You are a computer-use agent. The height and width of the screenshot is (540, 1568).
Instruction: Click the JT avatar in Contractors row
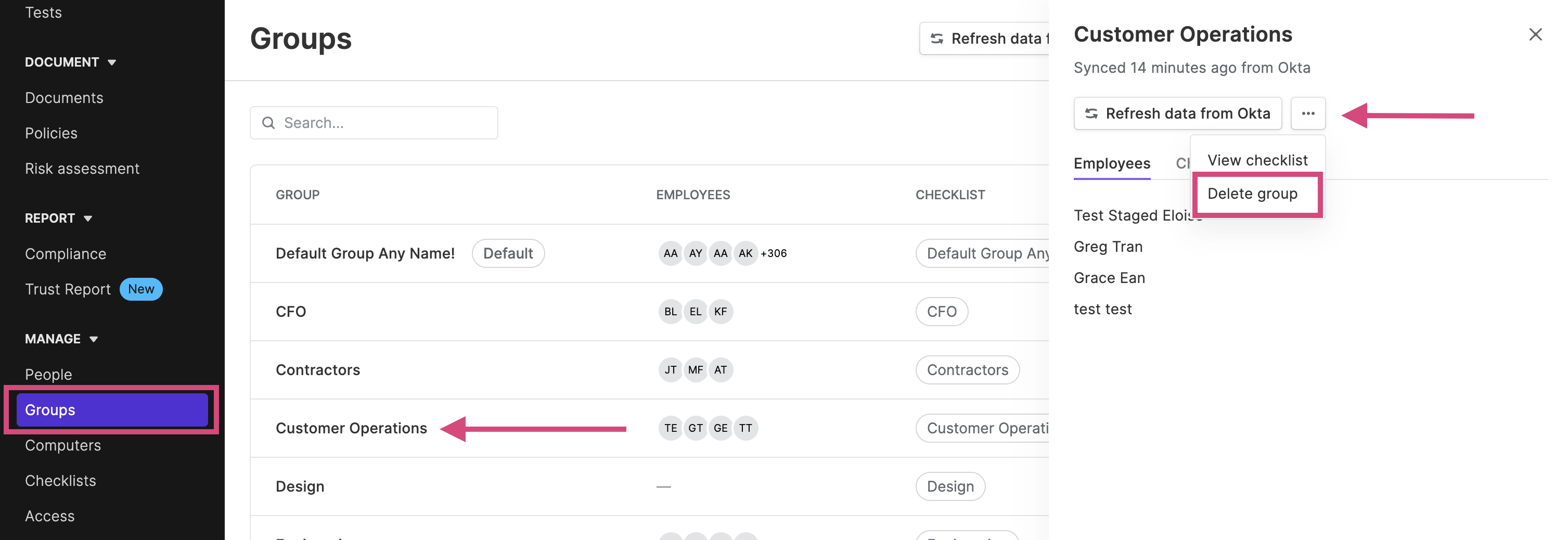coord(670,370)
